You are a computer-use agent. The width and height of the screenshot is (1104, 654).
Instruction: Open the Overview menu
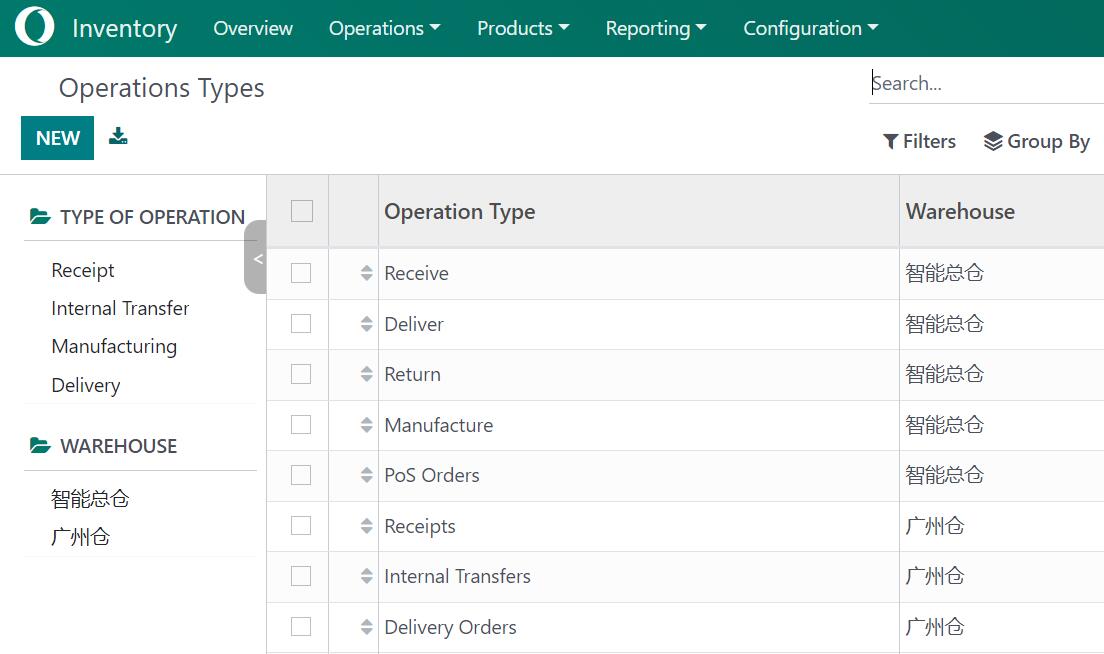tap(253, 28)
